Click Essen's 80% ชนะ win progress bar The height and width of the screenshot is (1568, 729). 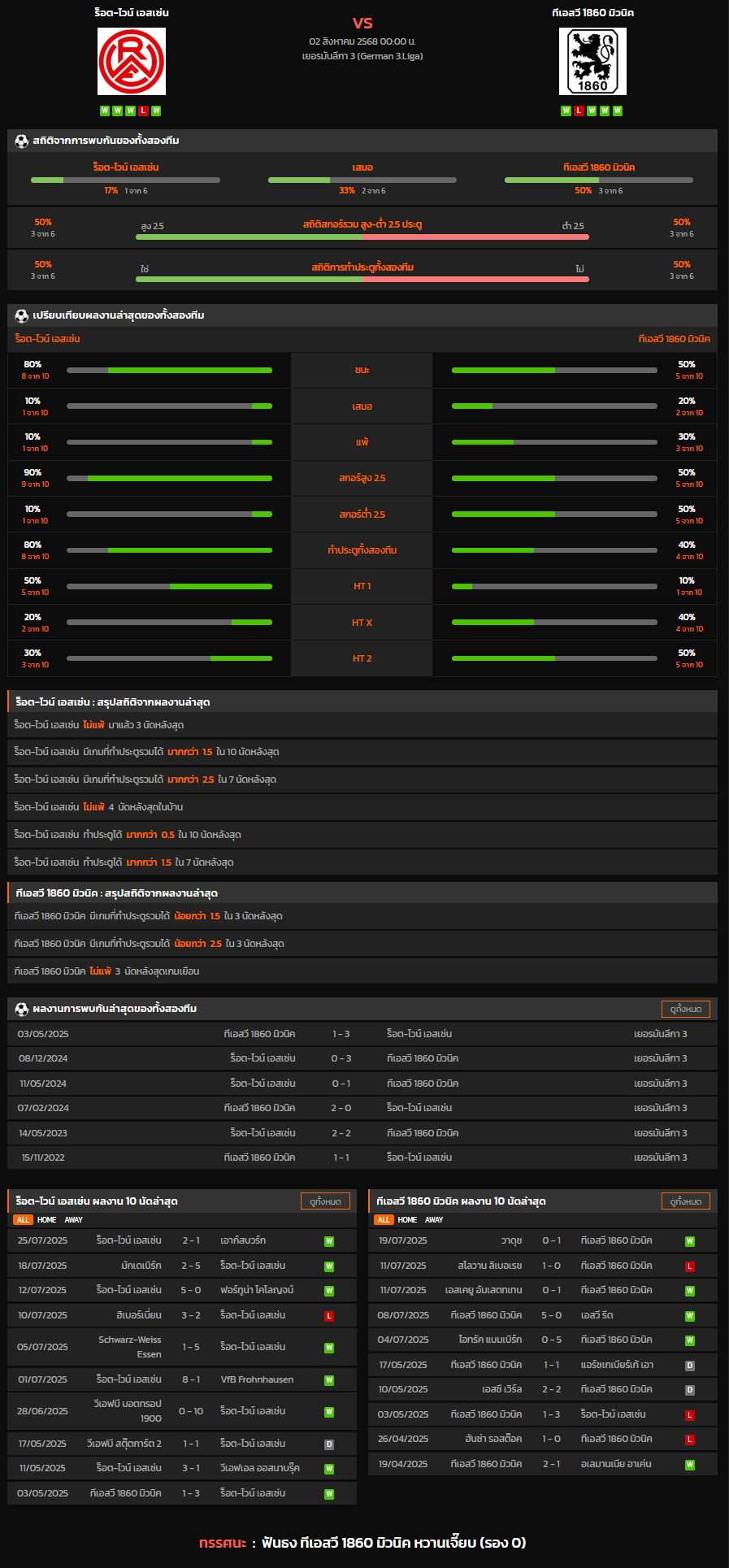coord(169,370)
